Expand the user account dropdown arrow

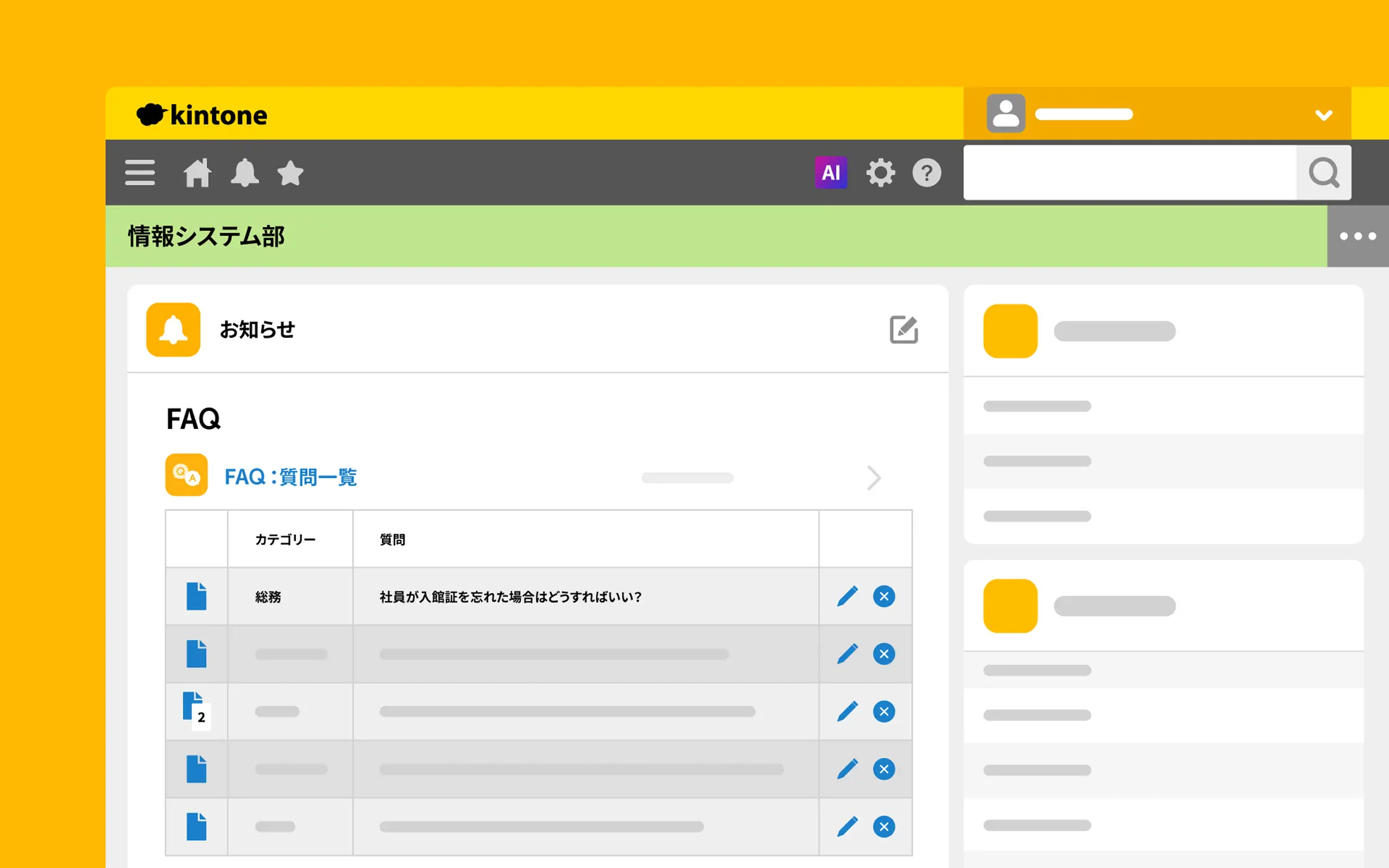(1323, 115)
